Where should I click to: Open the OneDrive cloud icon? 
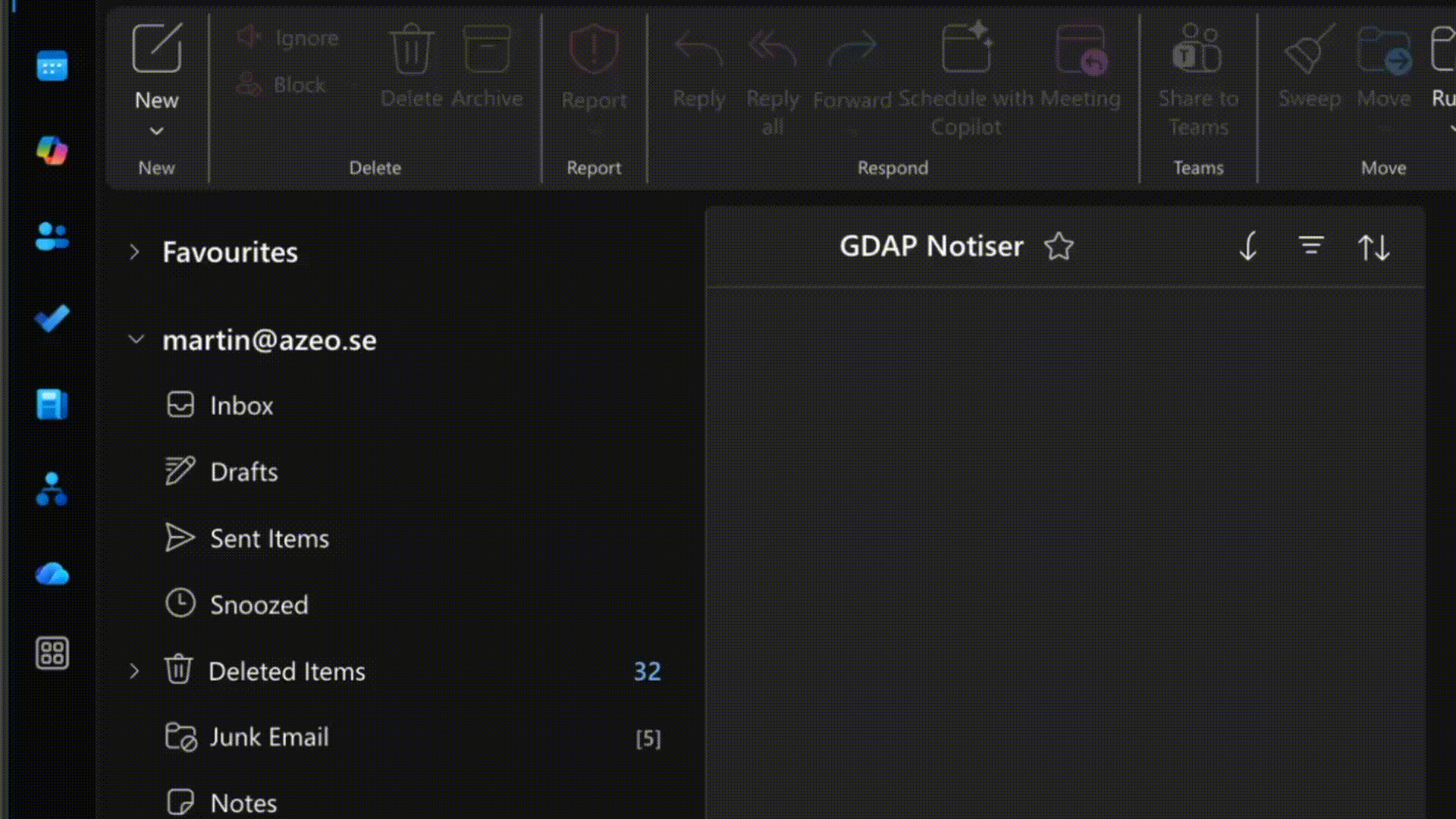(x=52, y=574)
